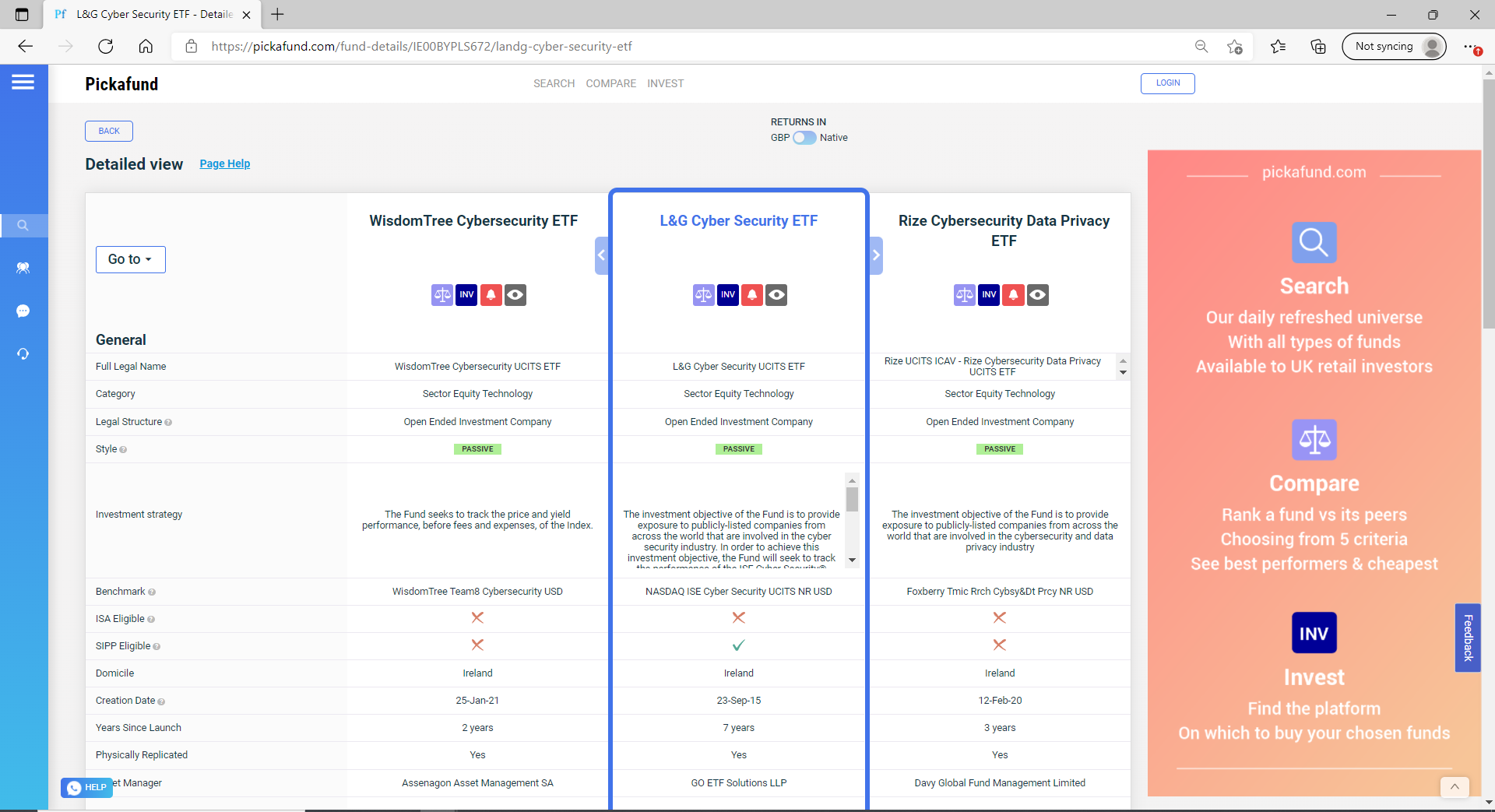The image size is (1495, 812).
Task: Click the L&G Cyber Security ETF column heading
Action: (739, 221)
